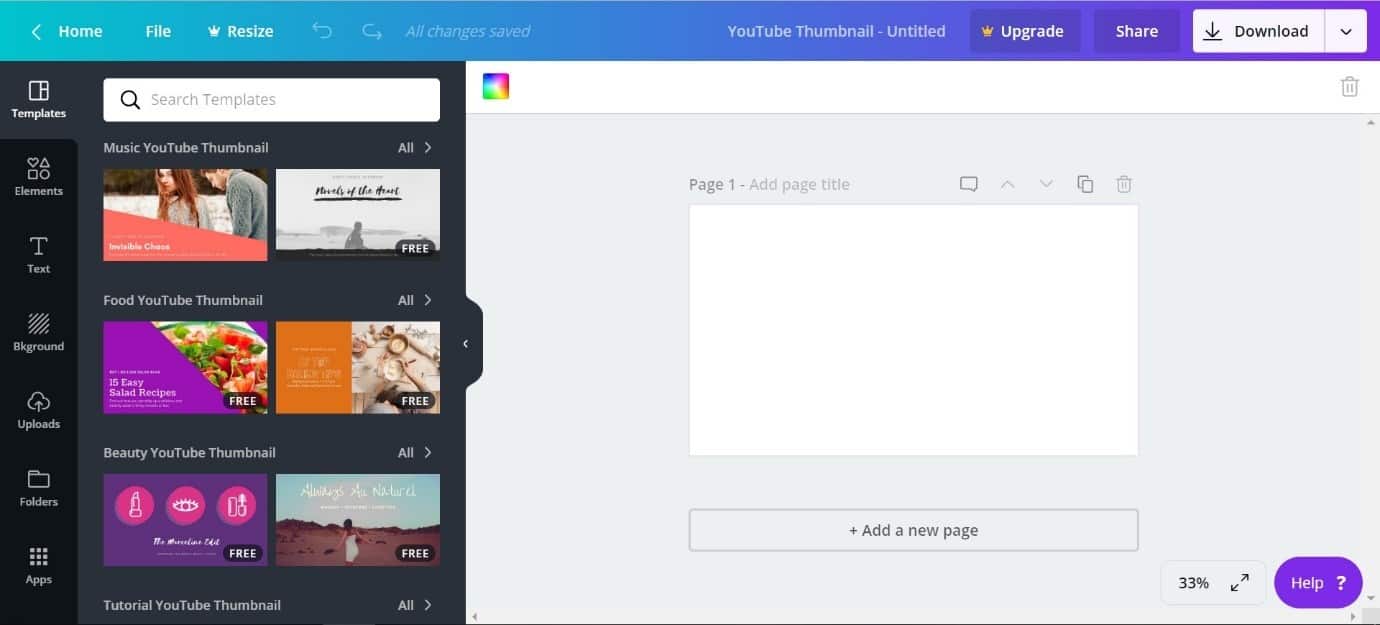Select the 'Always Au Naturel' template

click(358, 520)
